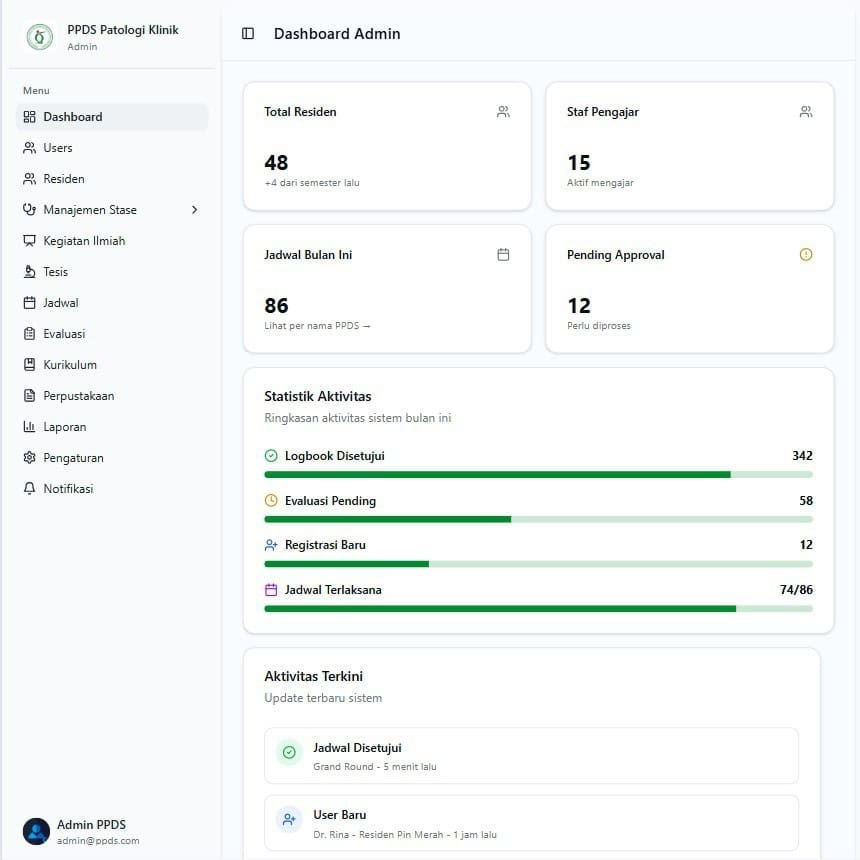The width and height of the screenshot is (860, 860).
Task: Click the Evaluasi Pending clock icon
Action: pyautogui.click(x=271, y=500)
